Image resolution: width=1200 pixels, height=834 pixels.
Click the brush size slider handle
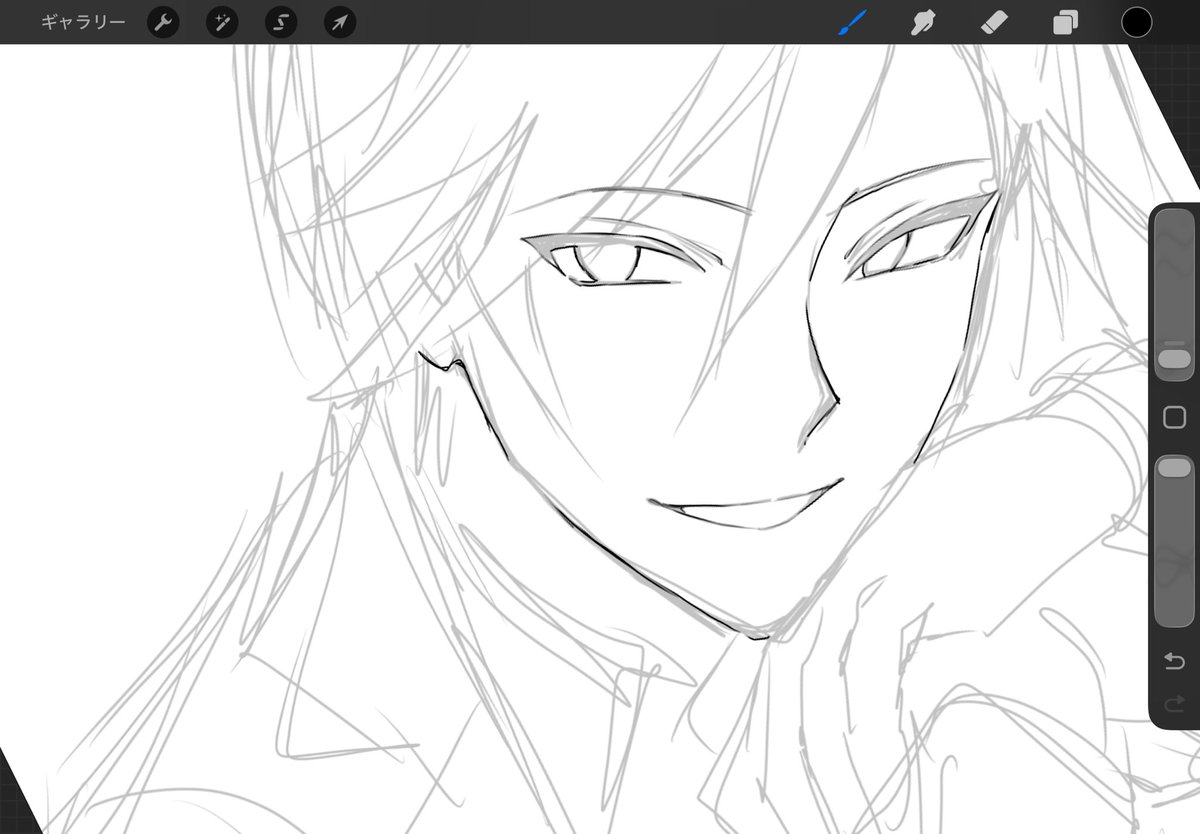coord(1174,358)
